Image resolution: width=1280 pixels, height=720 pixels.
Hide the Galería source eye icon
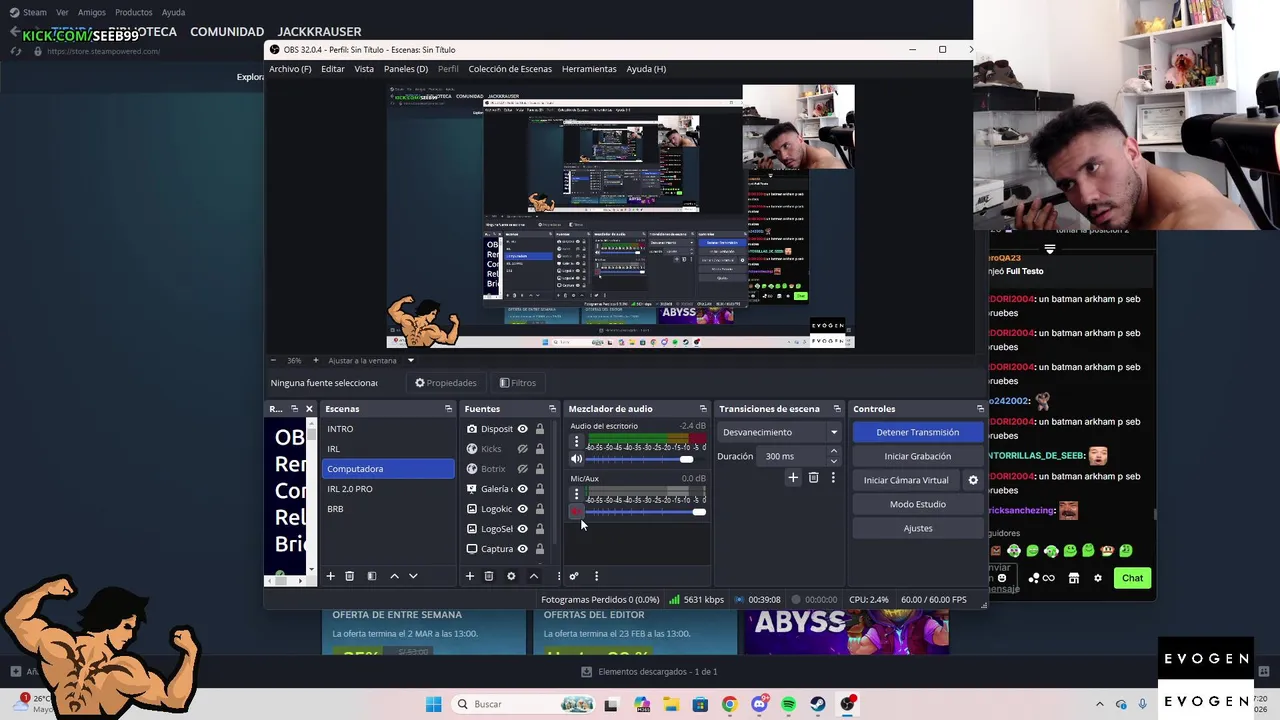point(522,489)
